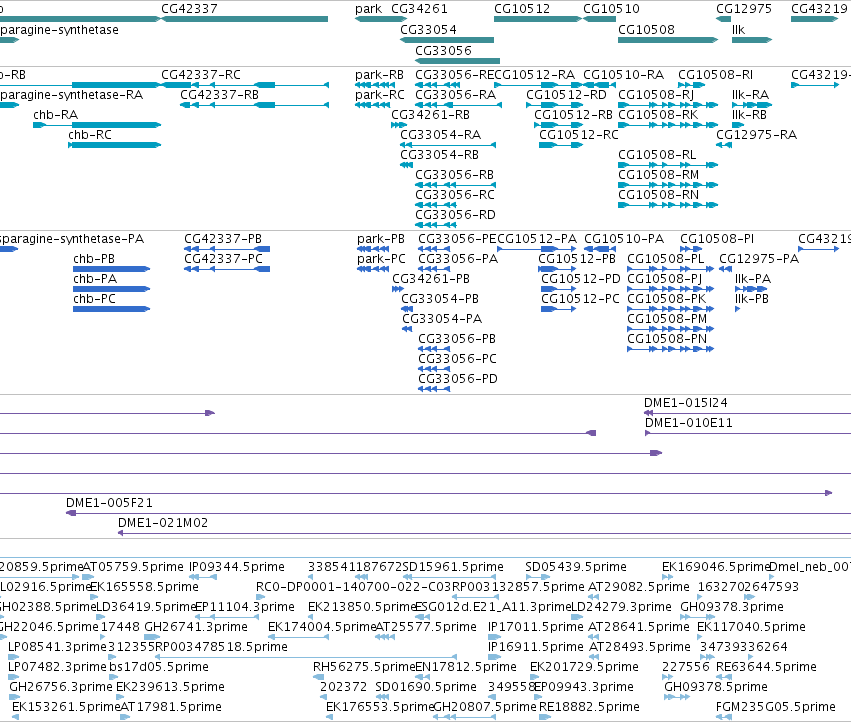
Task: Select protein chb-PA
Action: 95,279
